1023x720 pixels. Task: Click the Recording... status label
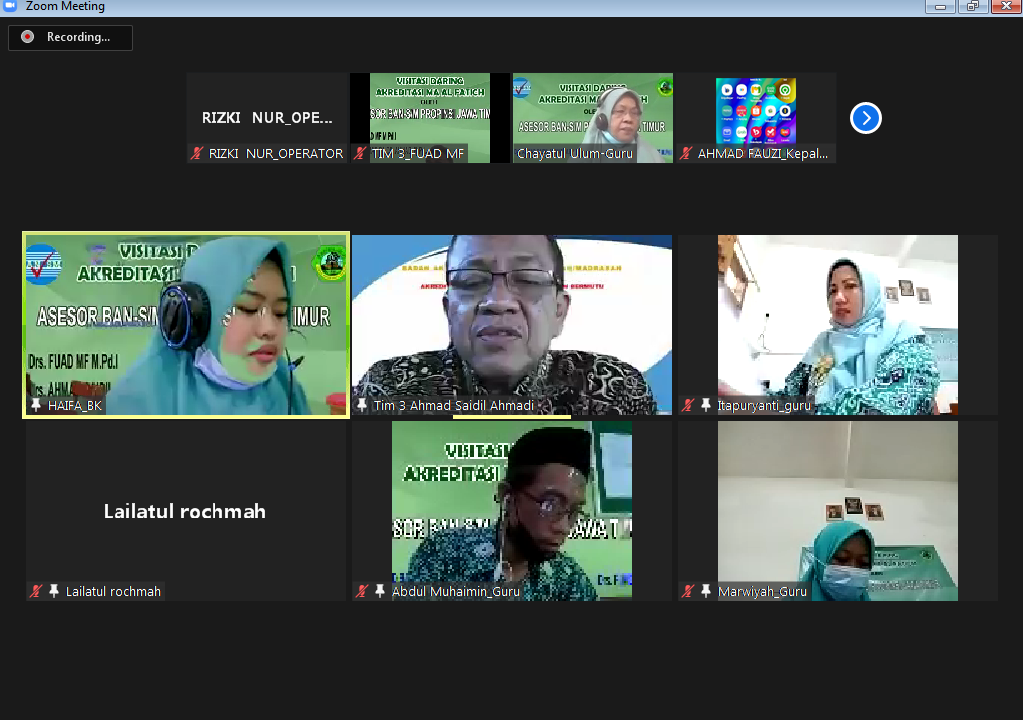[x=78, y=37]
